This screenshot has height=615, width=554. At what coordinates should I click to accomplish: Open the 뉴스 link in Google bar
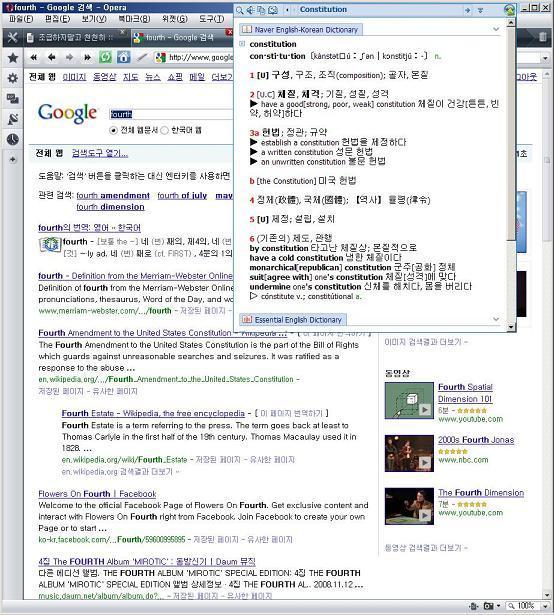click(x=153, y=77)
